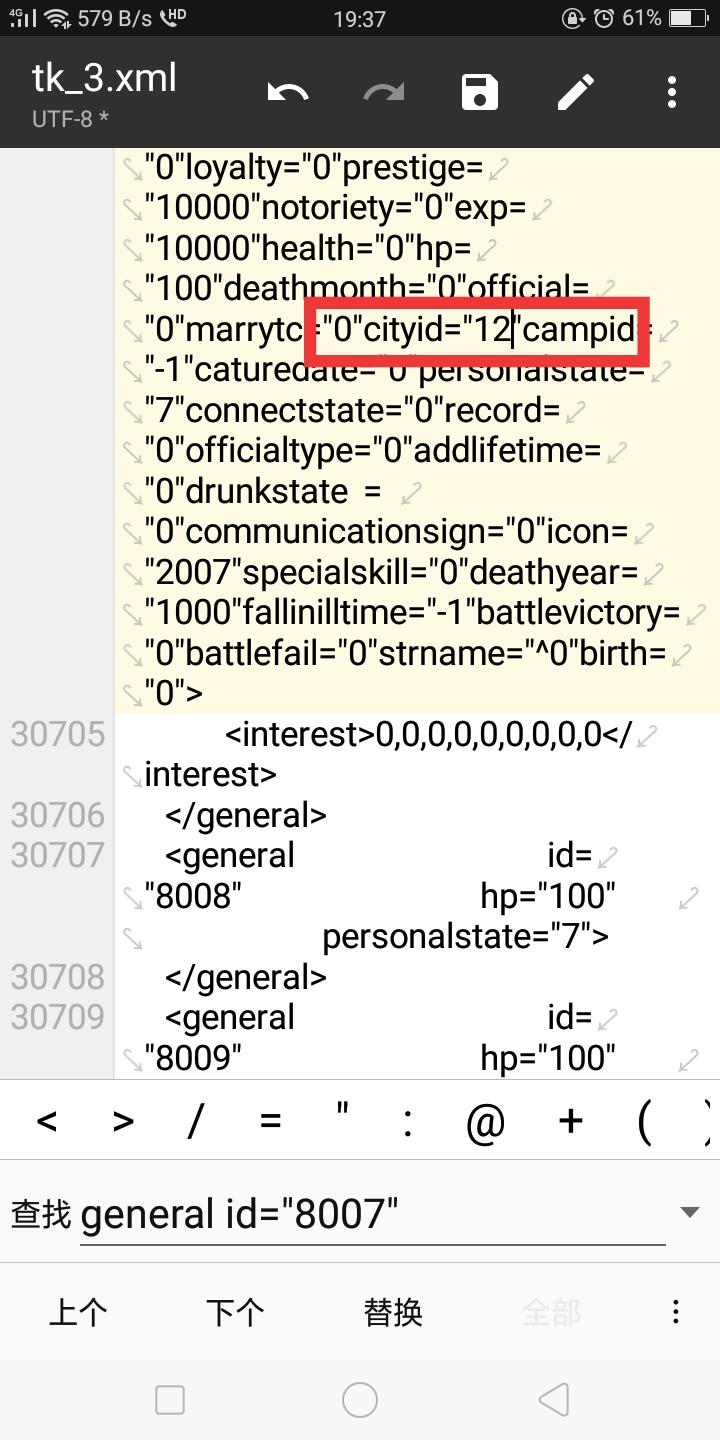The image size is (720, 1440).
Task: Insert the slash symbol from shortcut bar
Action: [194, 1120]
